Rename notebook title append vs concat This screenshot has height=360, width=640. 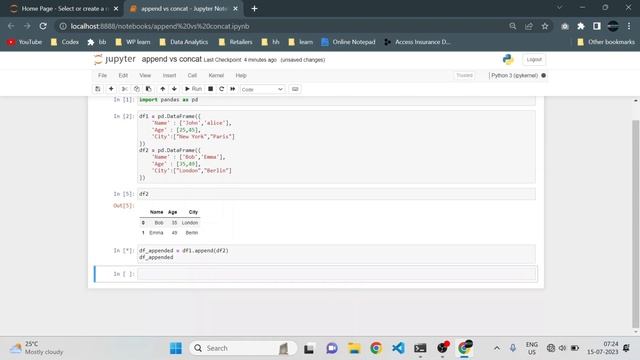(171, 59)
